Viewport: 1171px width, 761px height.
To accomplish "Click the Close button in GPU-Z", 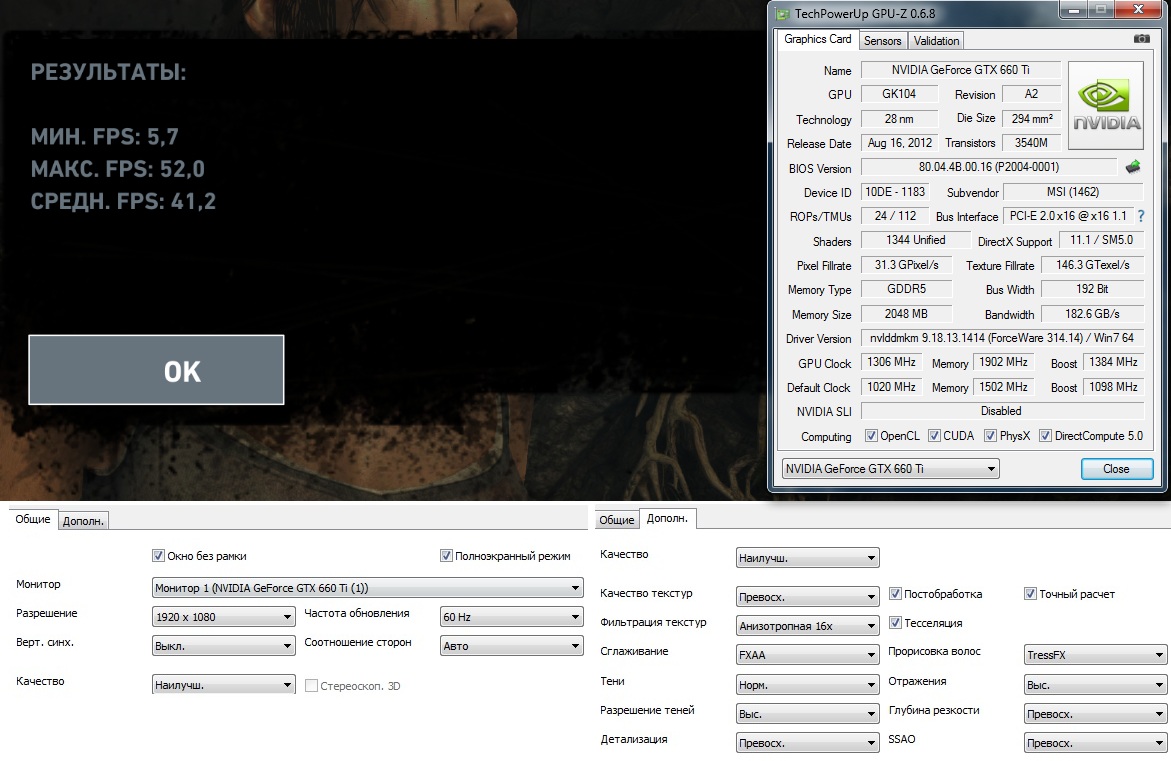I will [x=1116, y=468].
